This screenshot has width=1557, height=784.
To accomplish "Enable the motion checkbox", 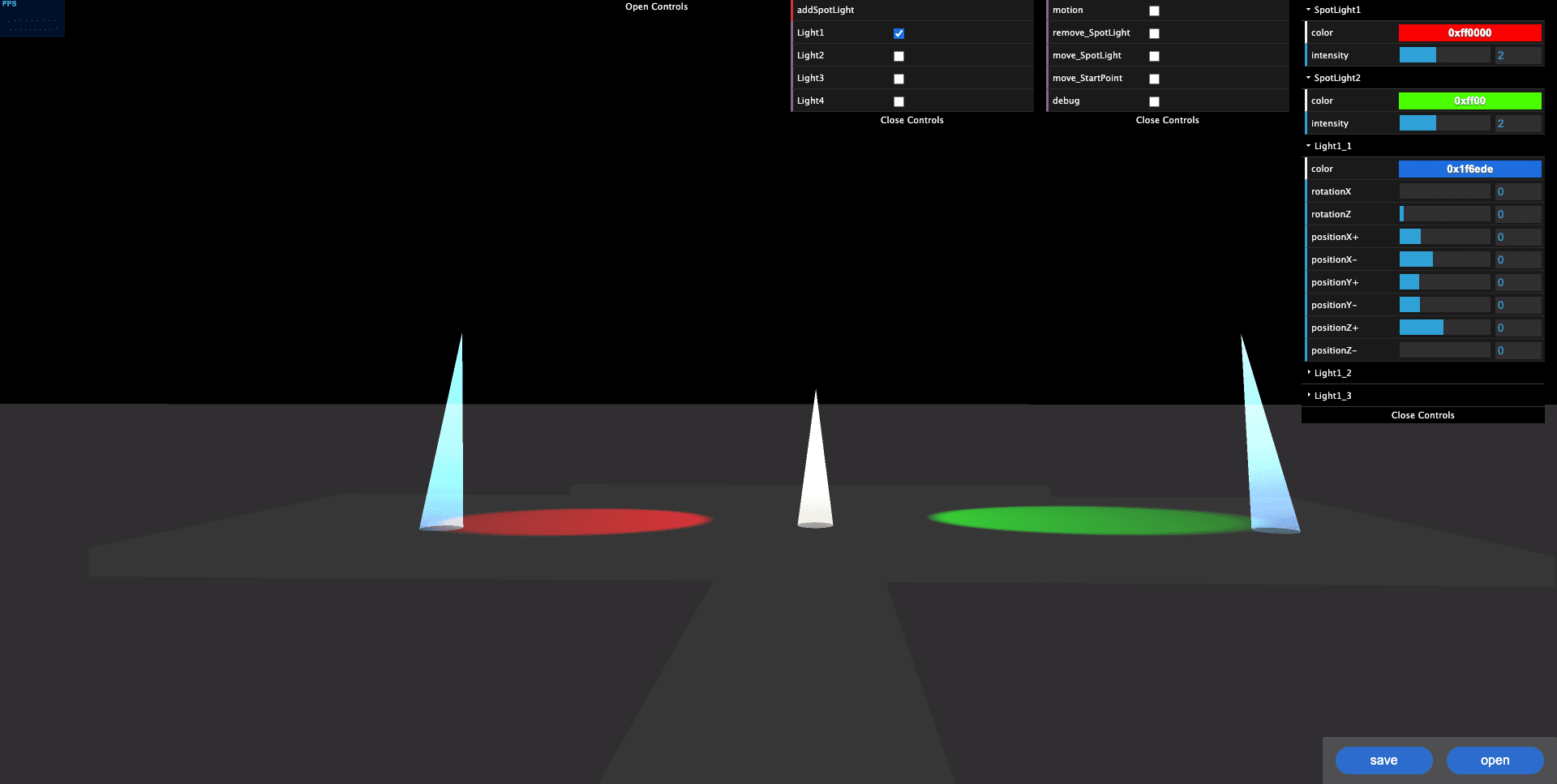I will point(1154,11).
